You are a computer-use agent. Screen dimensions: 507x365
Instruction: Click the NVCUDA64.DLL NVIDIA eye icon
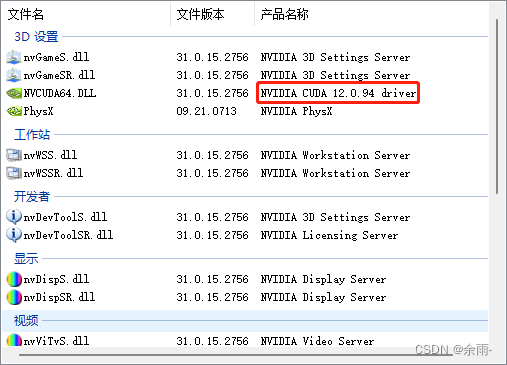pyautogui.click(x=14, y=93)
